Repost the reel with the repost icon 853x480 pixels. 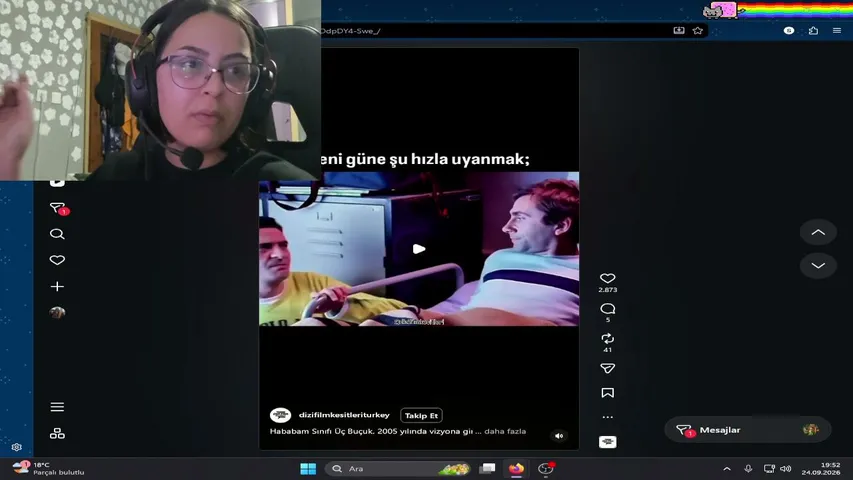(608, 339)
